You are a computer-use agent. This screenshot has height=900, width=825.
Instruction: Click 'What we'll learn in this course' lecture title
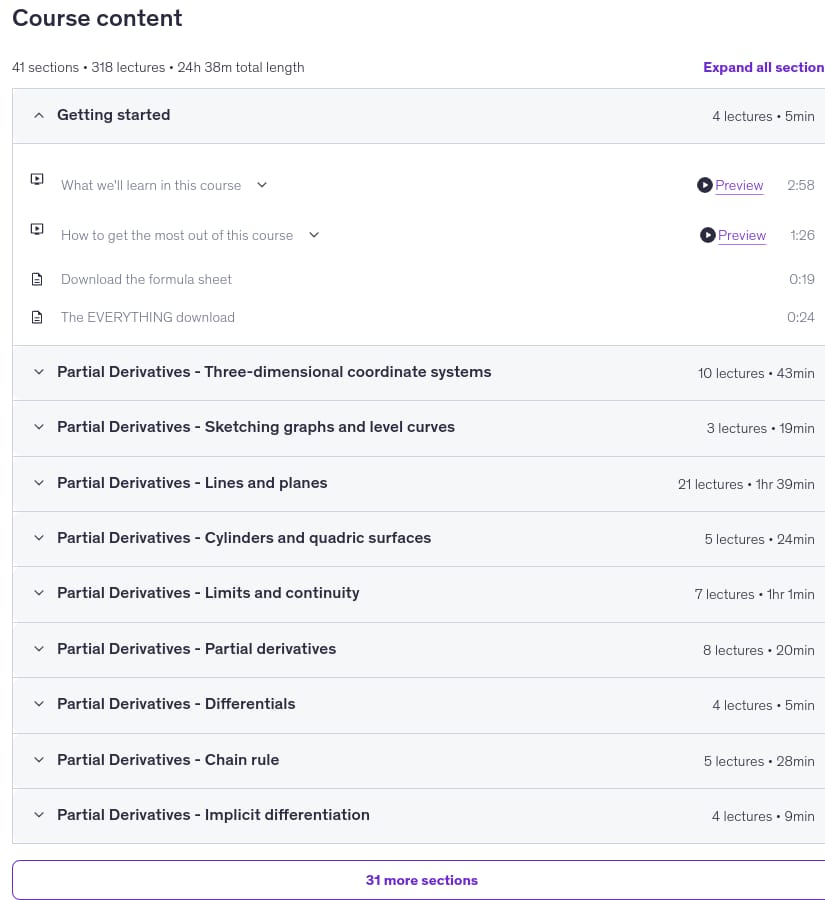click(151, 185)
